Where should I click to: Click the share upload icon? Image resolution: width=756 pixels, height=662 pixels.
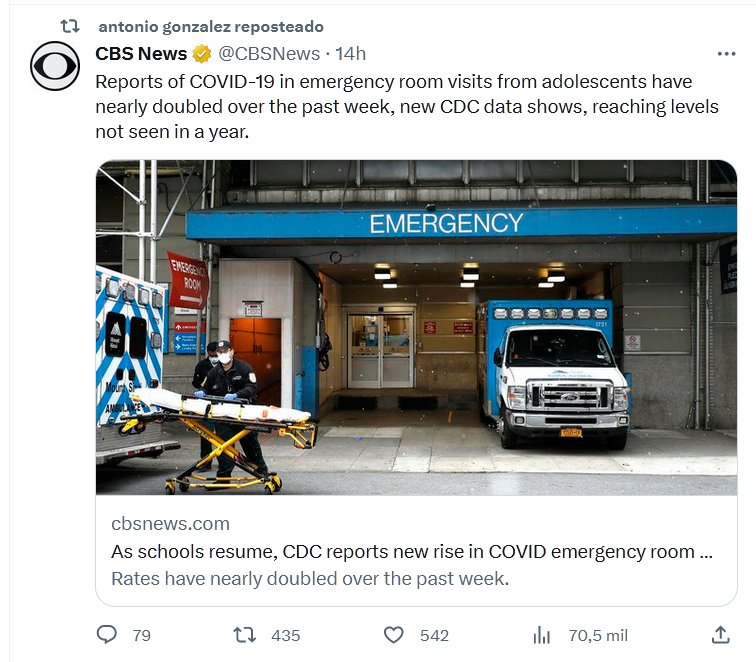pyautogui.click(x=719, y=635)
